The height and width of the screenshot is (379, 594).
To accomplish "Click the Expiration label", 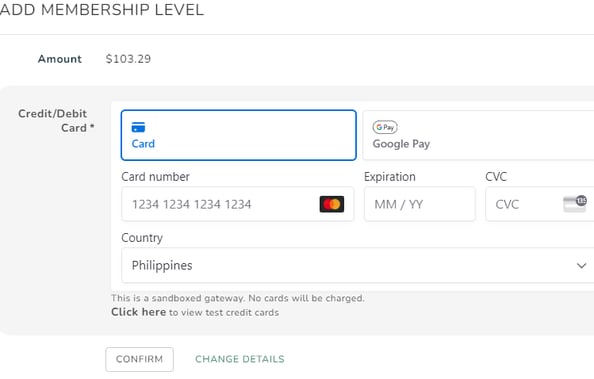I will 390,177.
